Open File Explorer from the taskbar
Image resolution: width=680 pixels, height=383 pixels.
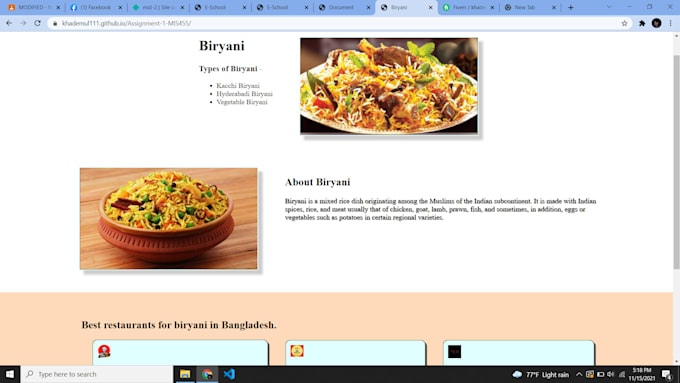(185, 374)
